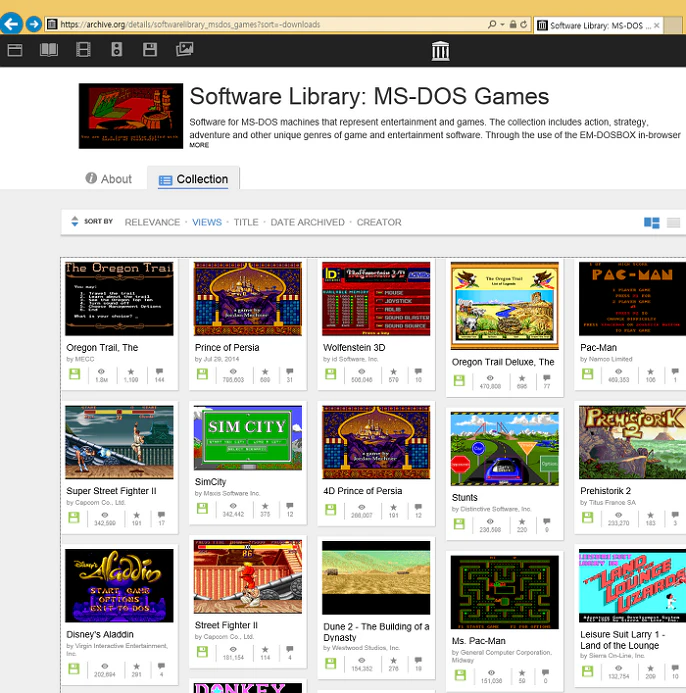Click the Pac-Man title link
The image size is (686, 693).
coord(598,347)
